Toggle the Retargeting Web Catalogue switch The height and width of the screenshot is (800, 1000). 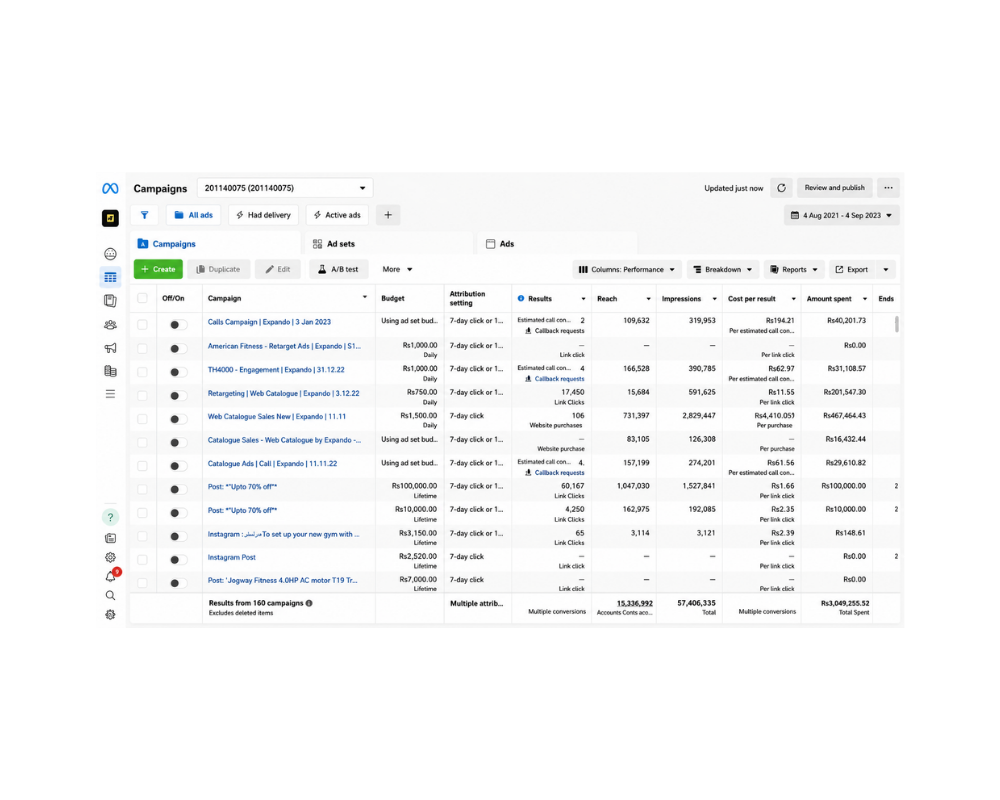tap(177, 396)
